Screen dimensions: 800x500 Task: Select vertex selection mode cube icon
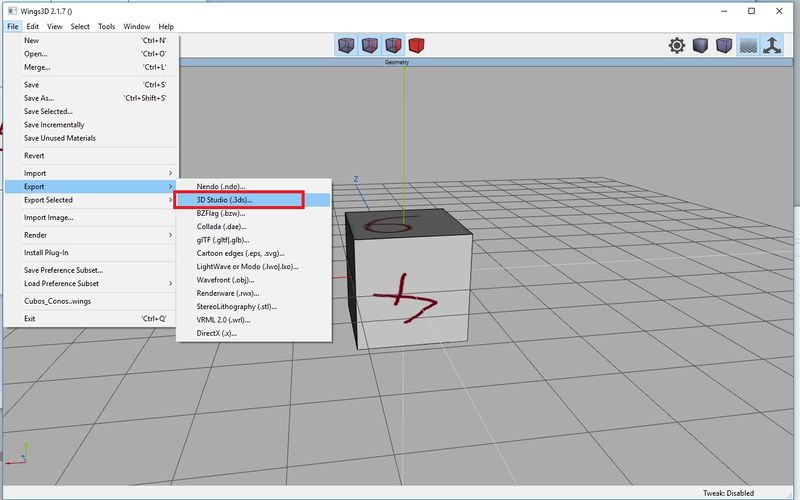coord(346,45)
